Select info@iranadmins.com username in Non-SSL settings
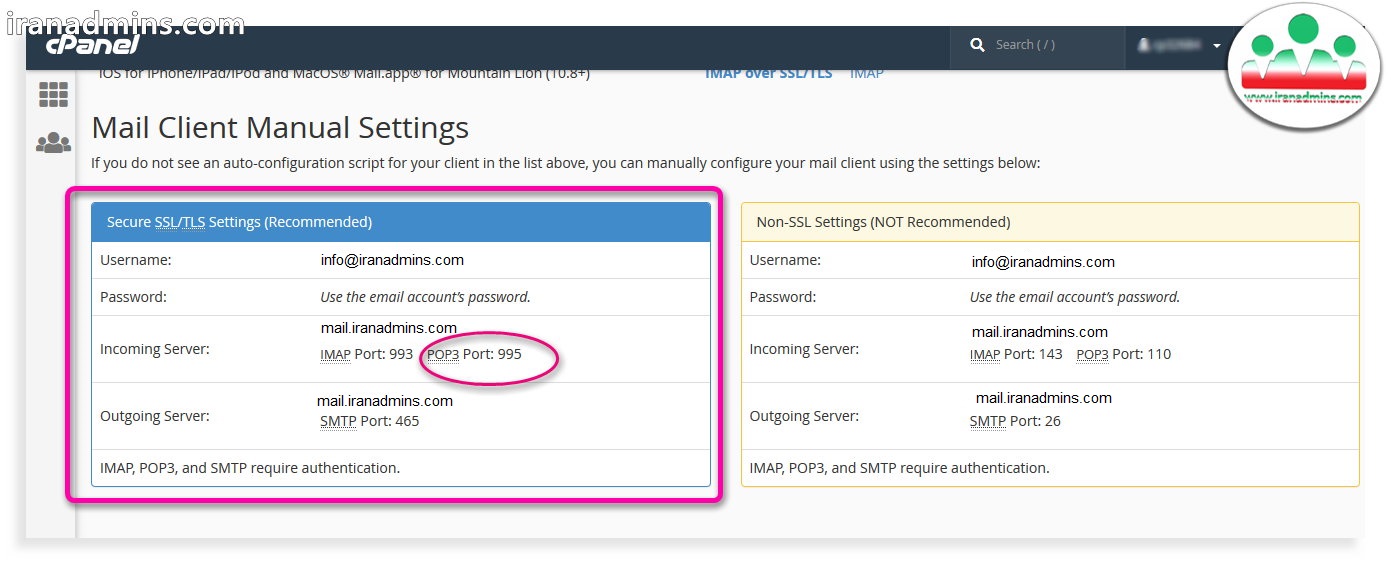Image resolution: width=1391 pixels, height=564 pixels. click(1043, 262)
